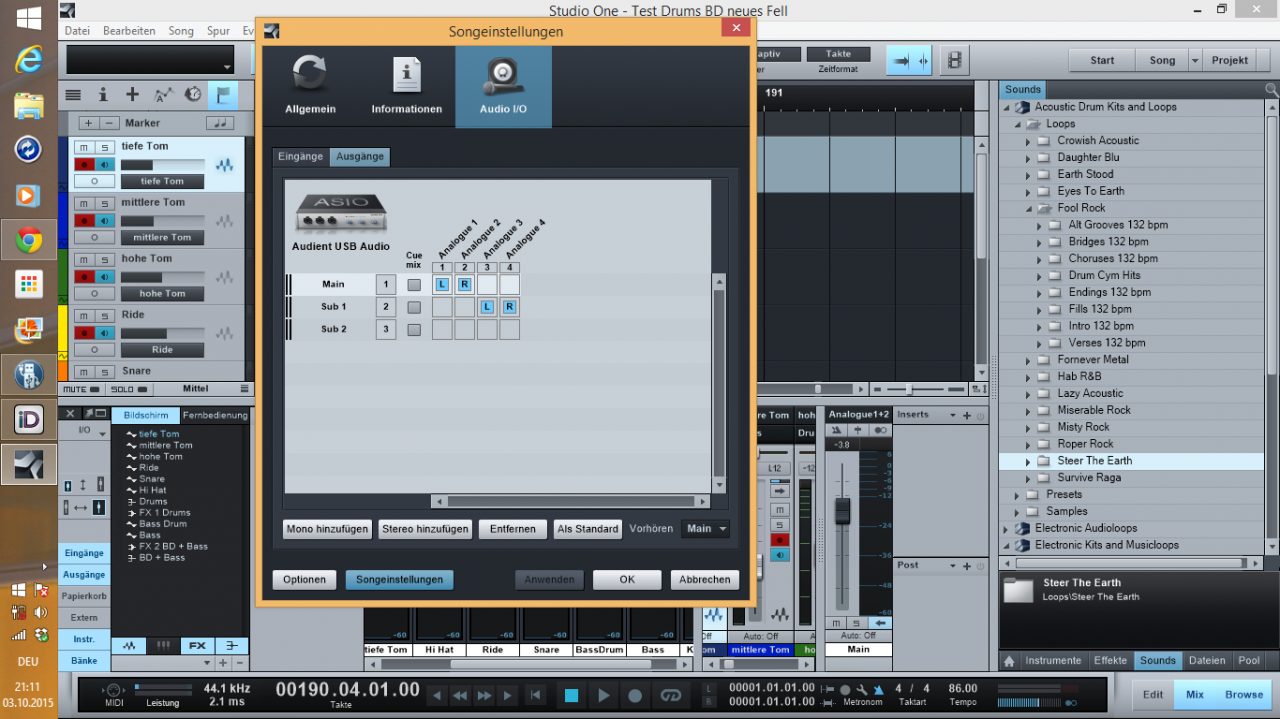Click the Entfernen button
Image resolution: width=1280 pixels, height=719 pixels.
coord(513,529)
